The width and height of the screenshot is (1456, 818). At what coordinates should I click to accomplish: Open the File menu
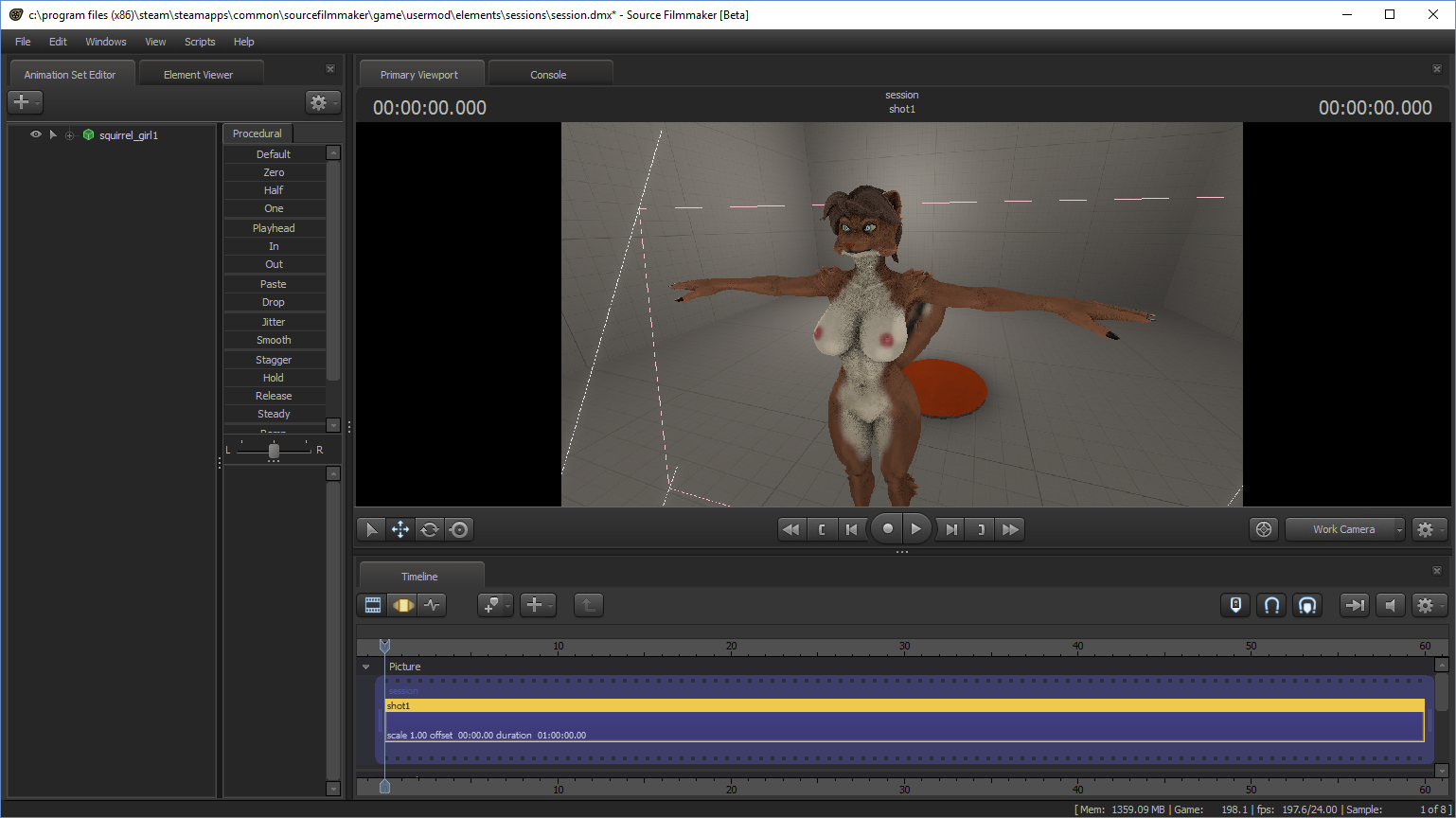click(x=23, y=42)
